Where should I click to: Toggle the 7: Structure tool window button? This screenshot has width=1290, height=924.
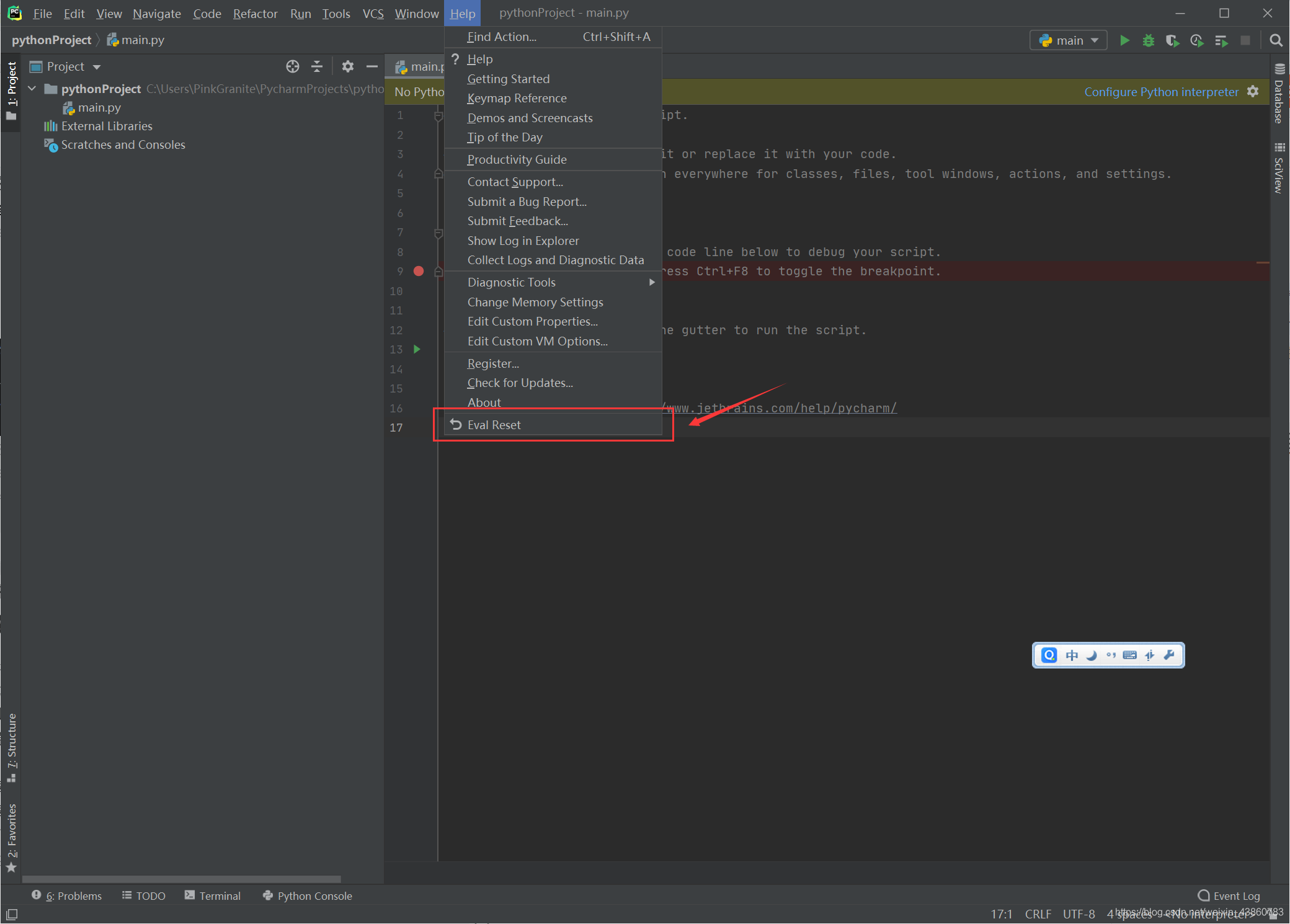[11, 747]
